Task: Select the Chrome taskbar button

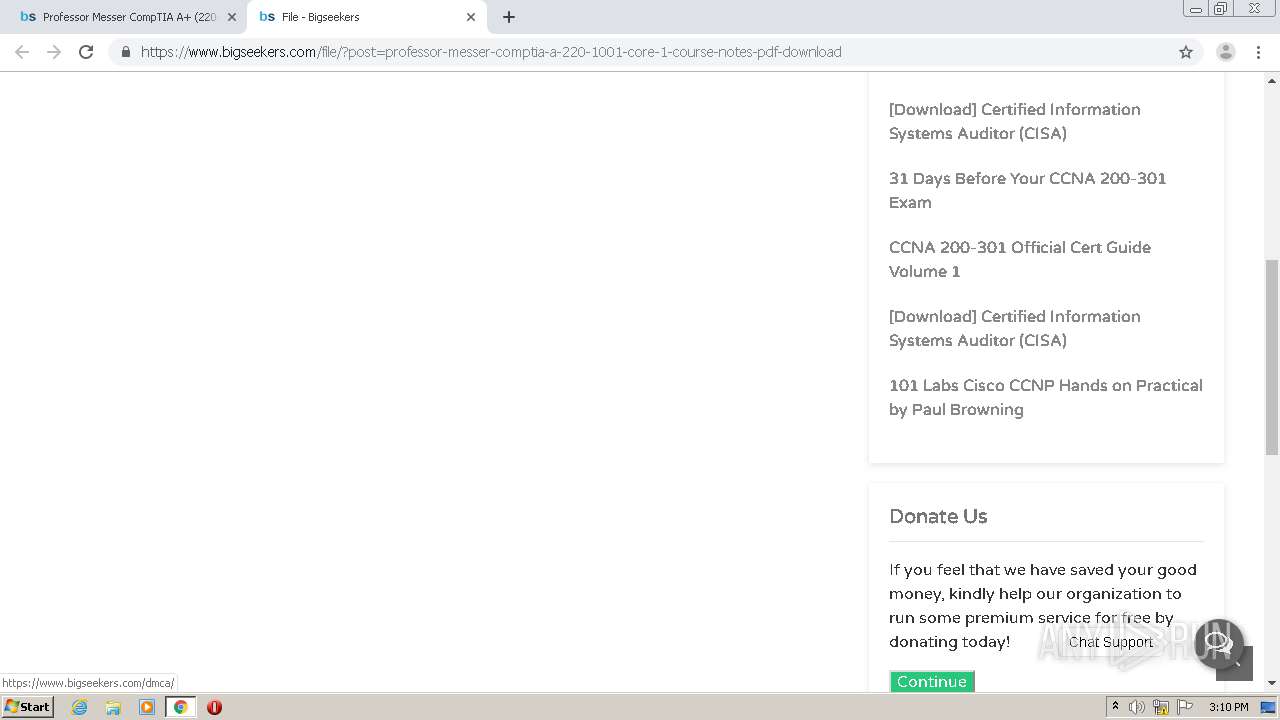Action: tap(180, 707)
